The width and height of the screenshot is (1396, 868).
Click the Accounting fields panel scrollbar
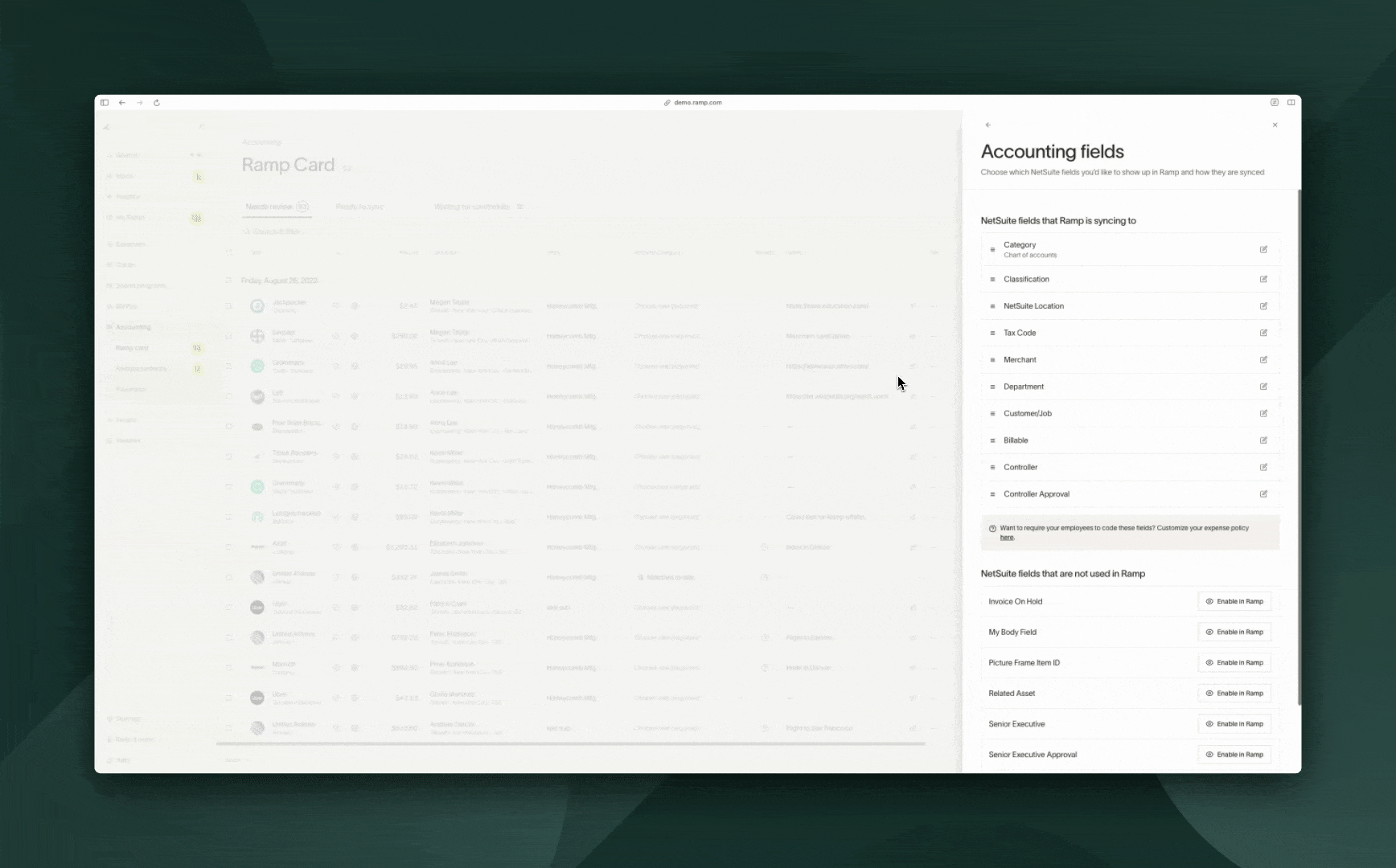pos(1299,448)
